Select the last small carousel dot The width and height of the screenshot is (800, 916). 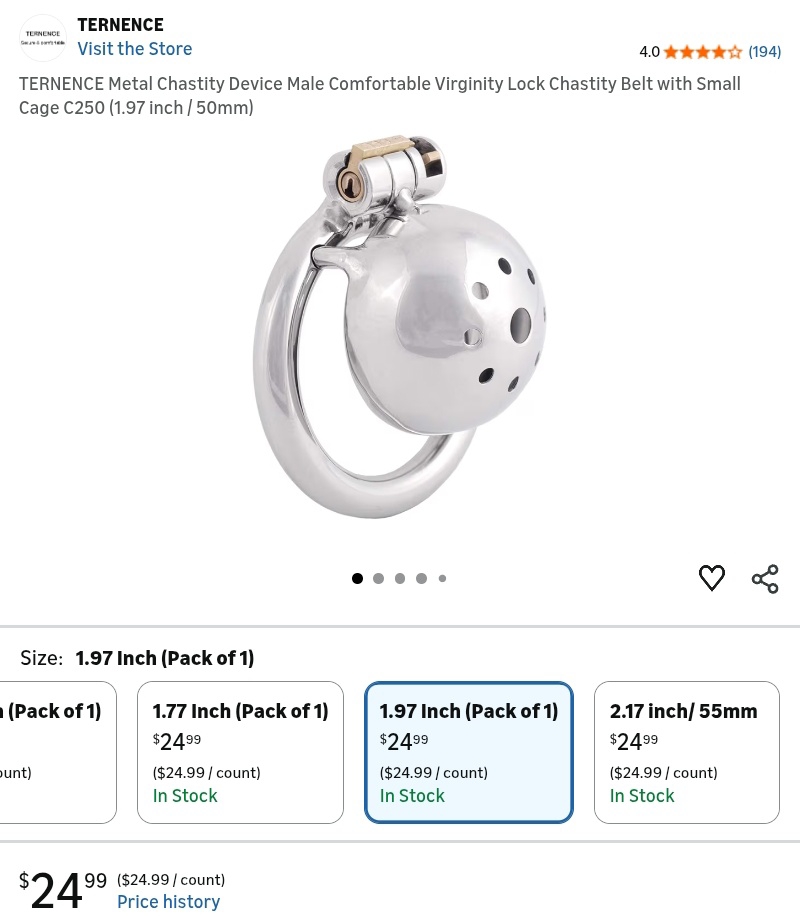pos(442,578)
